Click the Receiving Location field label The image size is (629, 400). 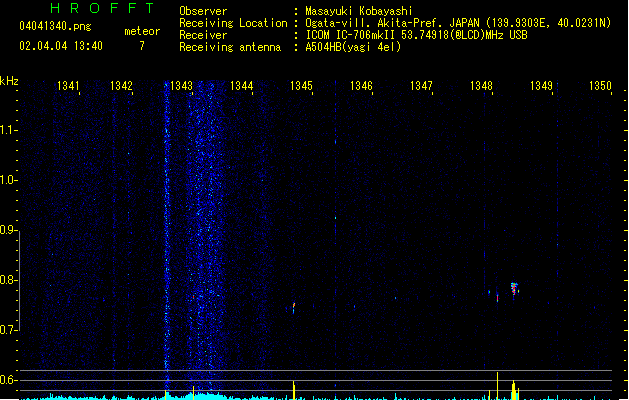233,23
